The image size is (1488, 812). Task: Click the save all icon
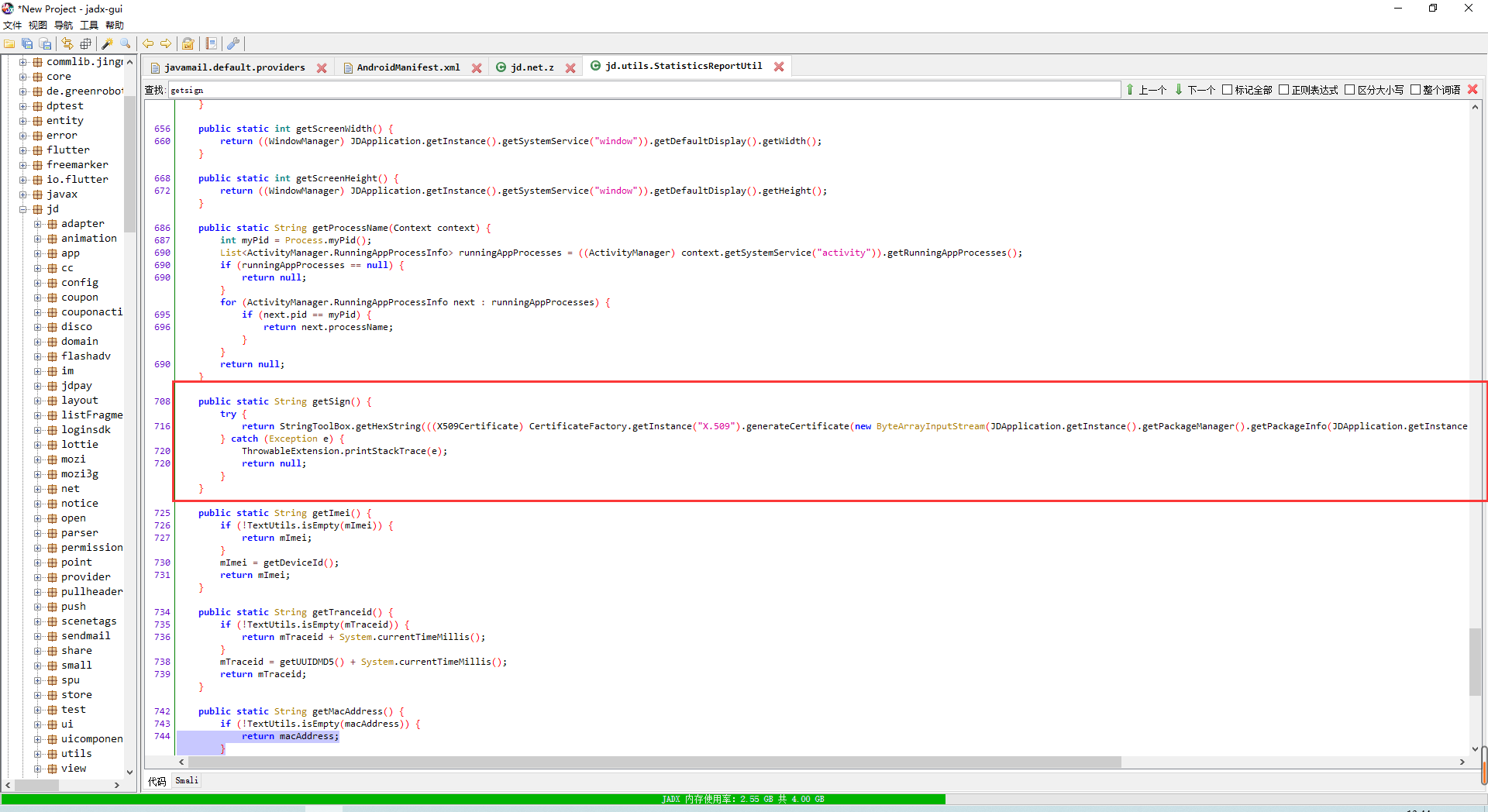27,44
